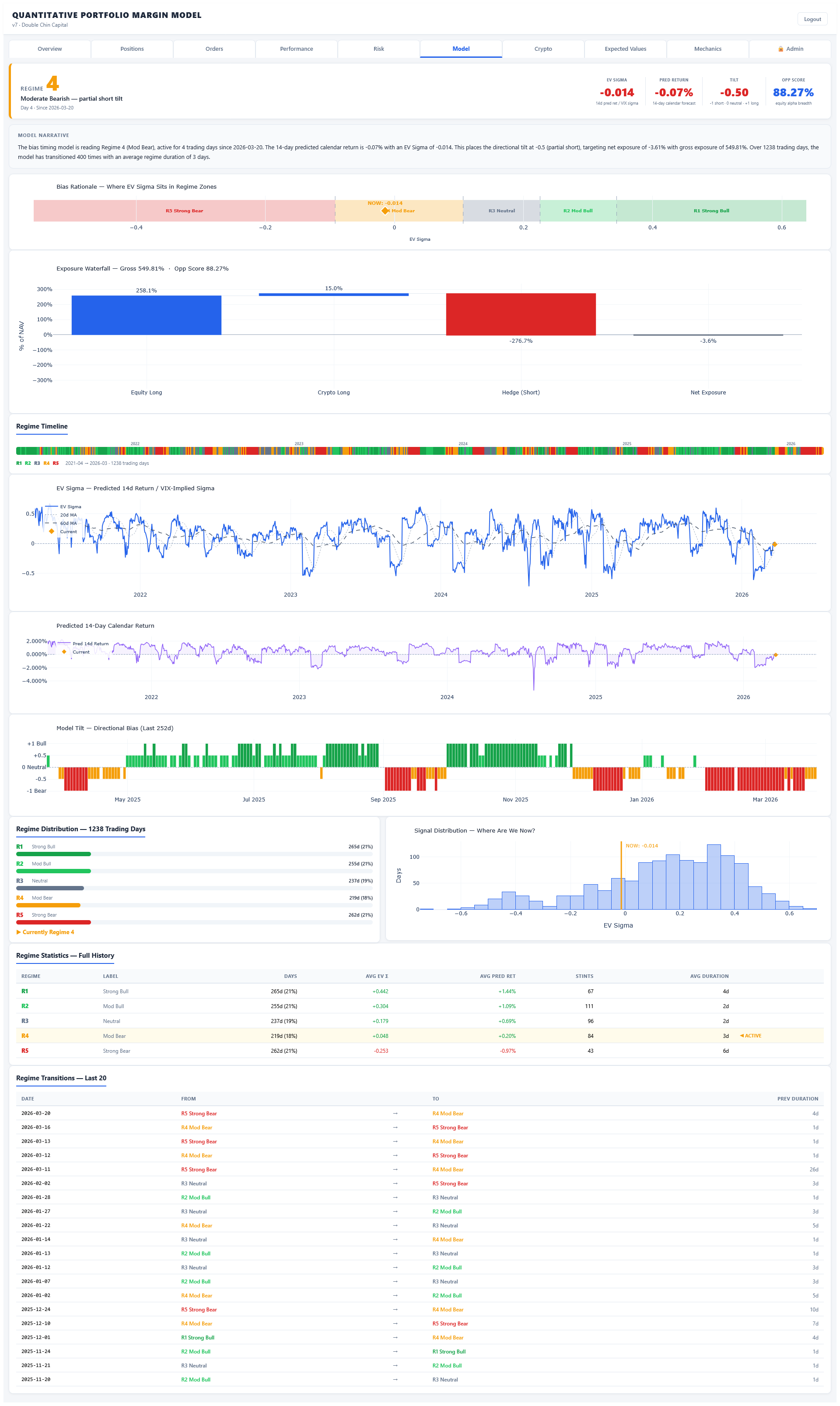This screenshot has width=840, height=1406.
Task: Open the Expected Values tab
Action: pyautogui.click(x=626, y=49)
